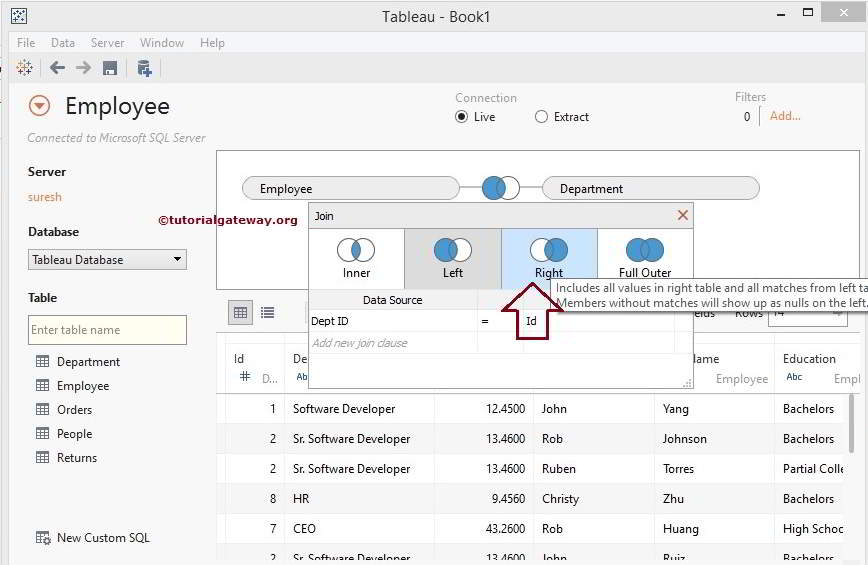The image size is (868, 565).
Task: Click the High School education cell
Action: pyautogui.click(x=813, y=528)
